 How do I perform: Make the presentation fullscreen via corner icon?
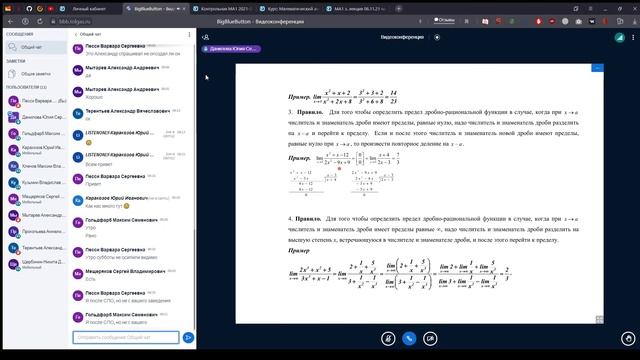point(599,320)
